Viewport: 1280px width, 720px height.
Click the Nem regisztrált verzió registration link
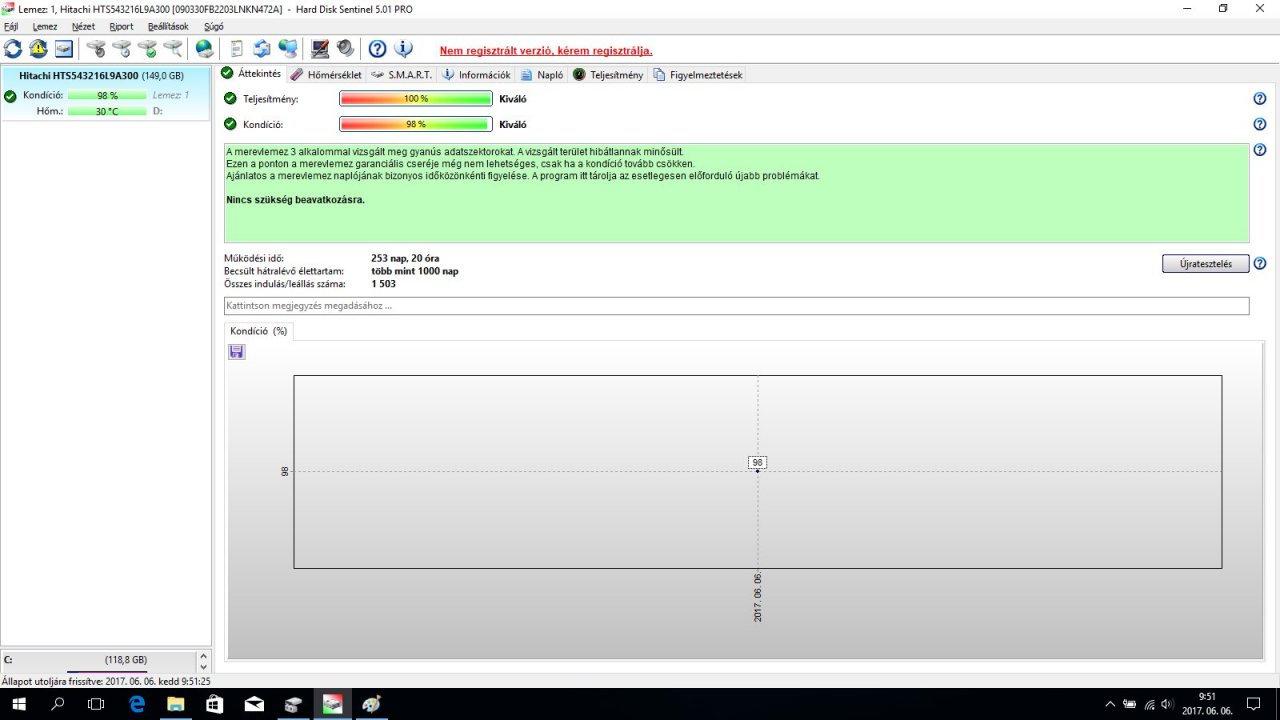point(546,50)
